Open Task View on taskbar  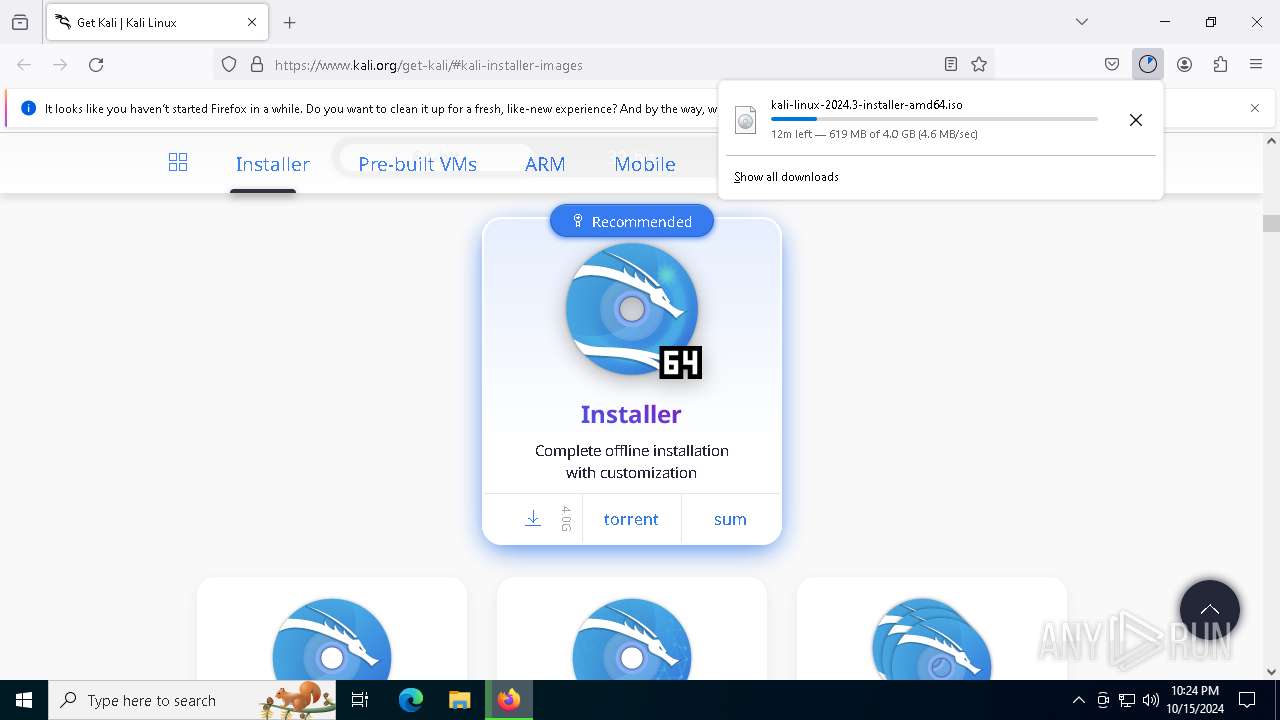(360, 700)
